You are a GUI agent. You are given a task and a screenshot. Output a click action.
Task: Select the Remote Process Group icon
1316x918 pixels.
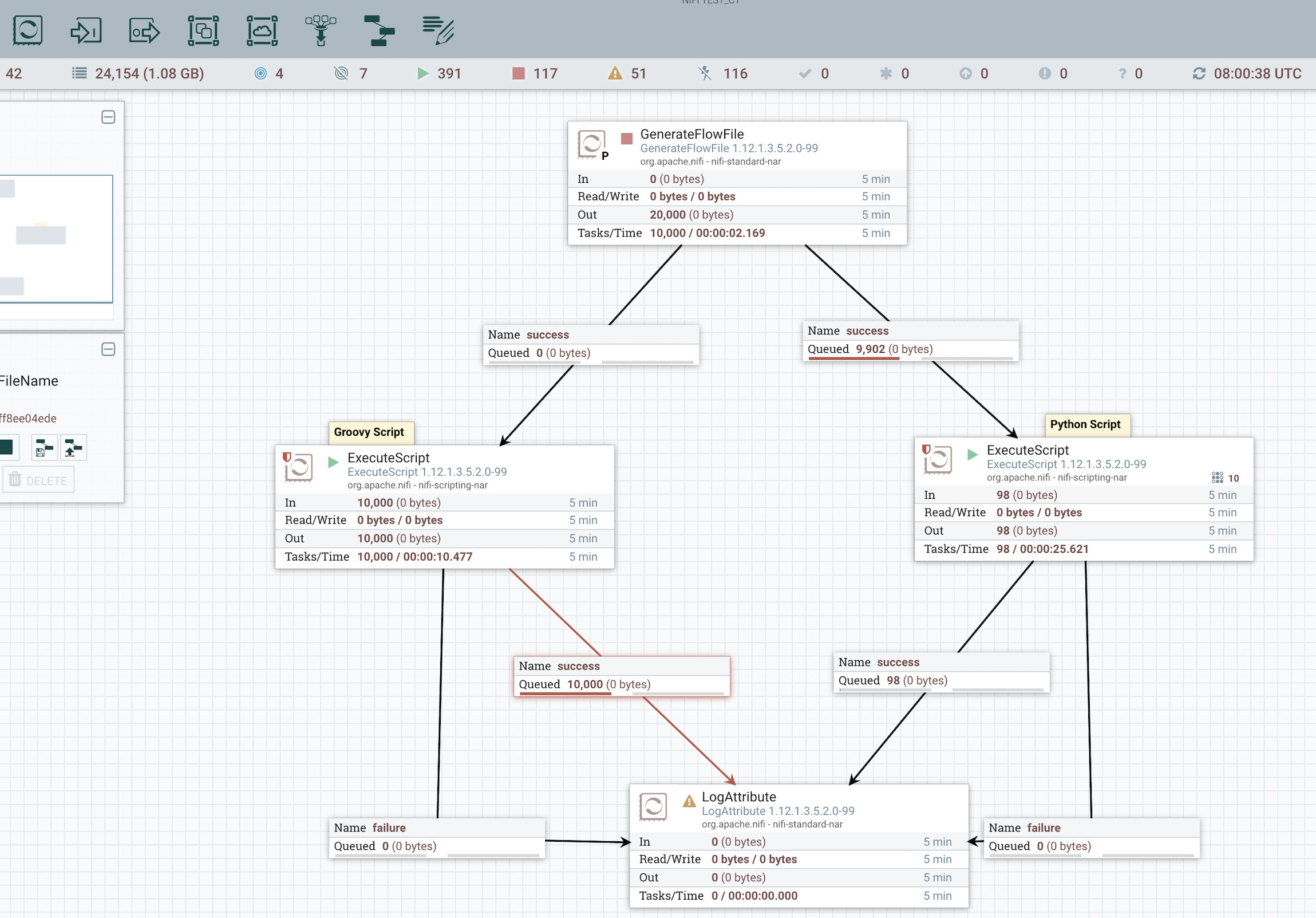(262, 30)
